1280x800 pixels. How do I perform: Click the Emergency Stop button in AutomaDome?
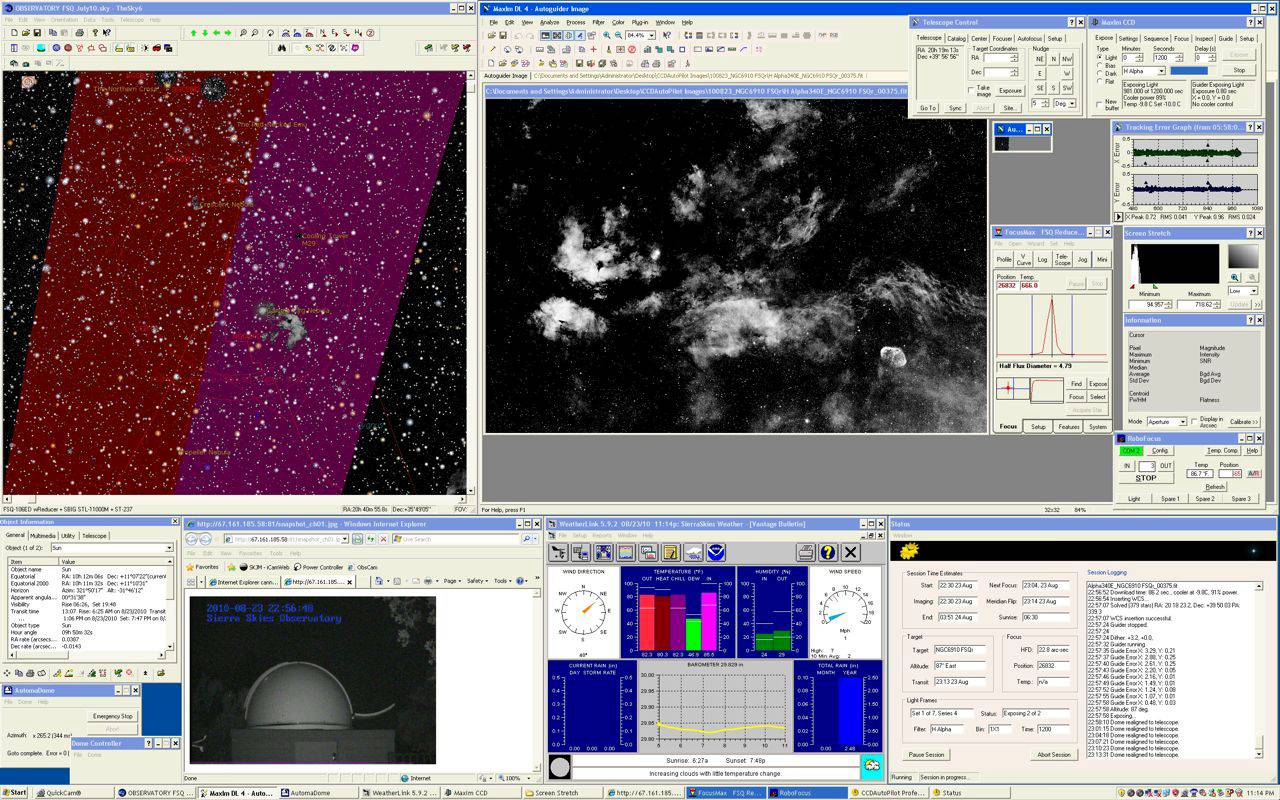coord(112,716)
